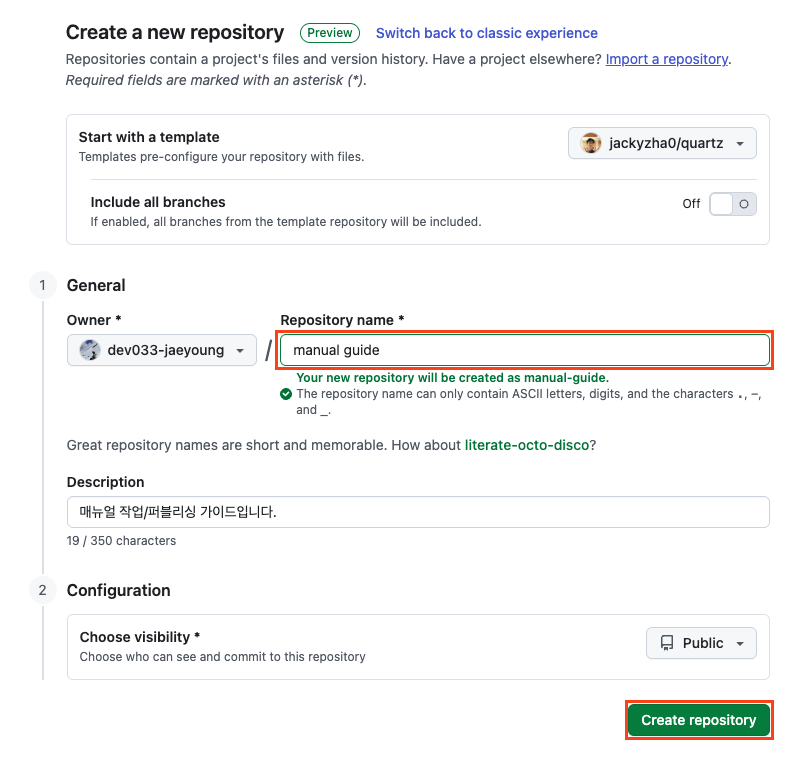
Task: Click the Create repository button
Action: click(x=699, y=720)
